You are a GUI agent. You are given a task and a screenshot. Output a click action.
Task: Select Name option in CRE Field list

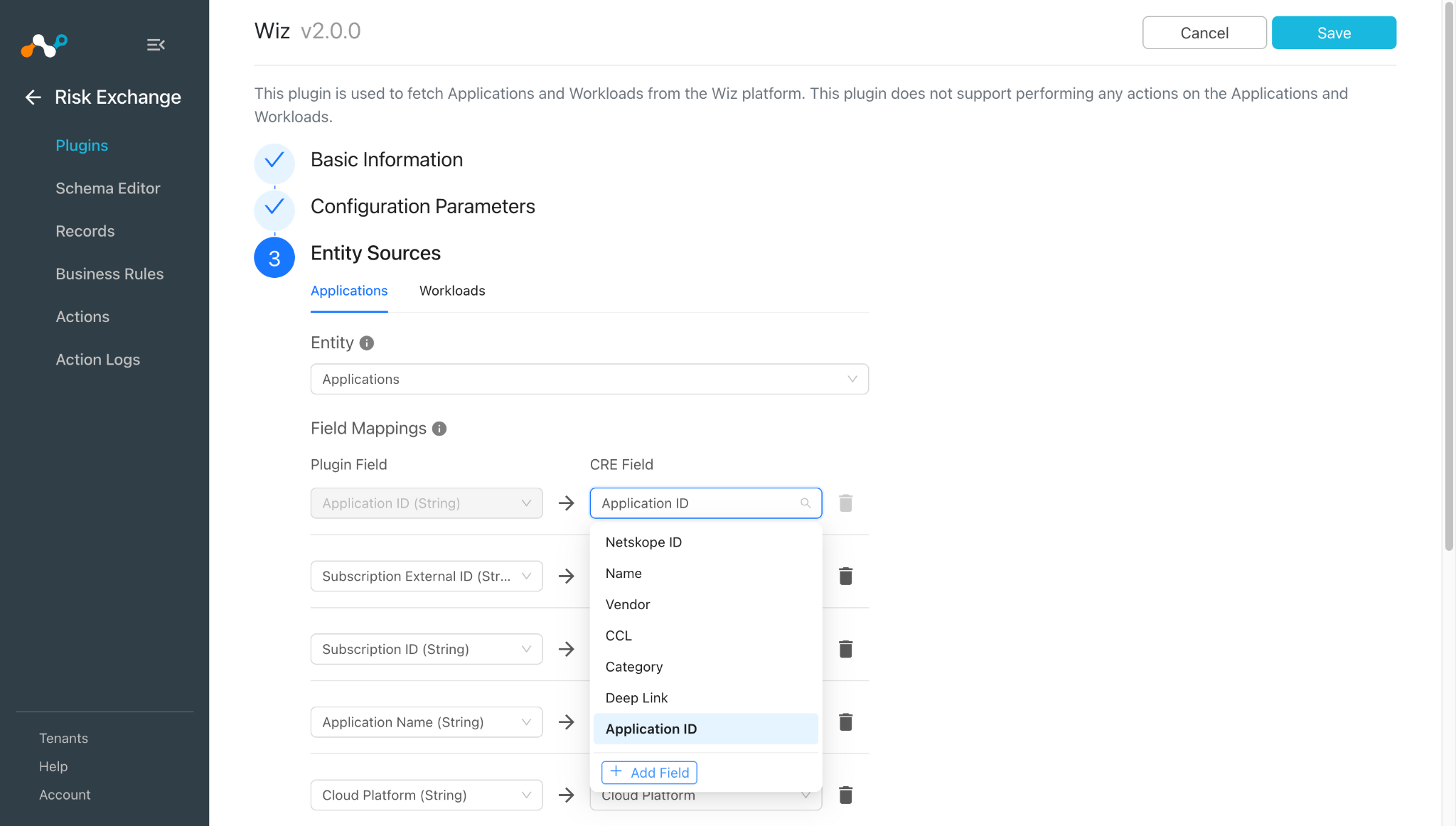(706, 574)
